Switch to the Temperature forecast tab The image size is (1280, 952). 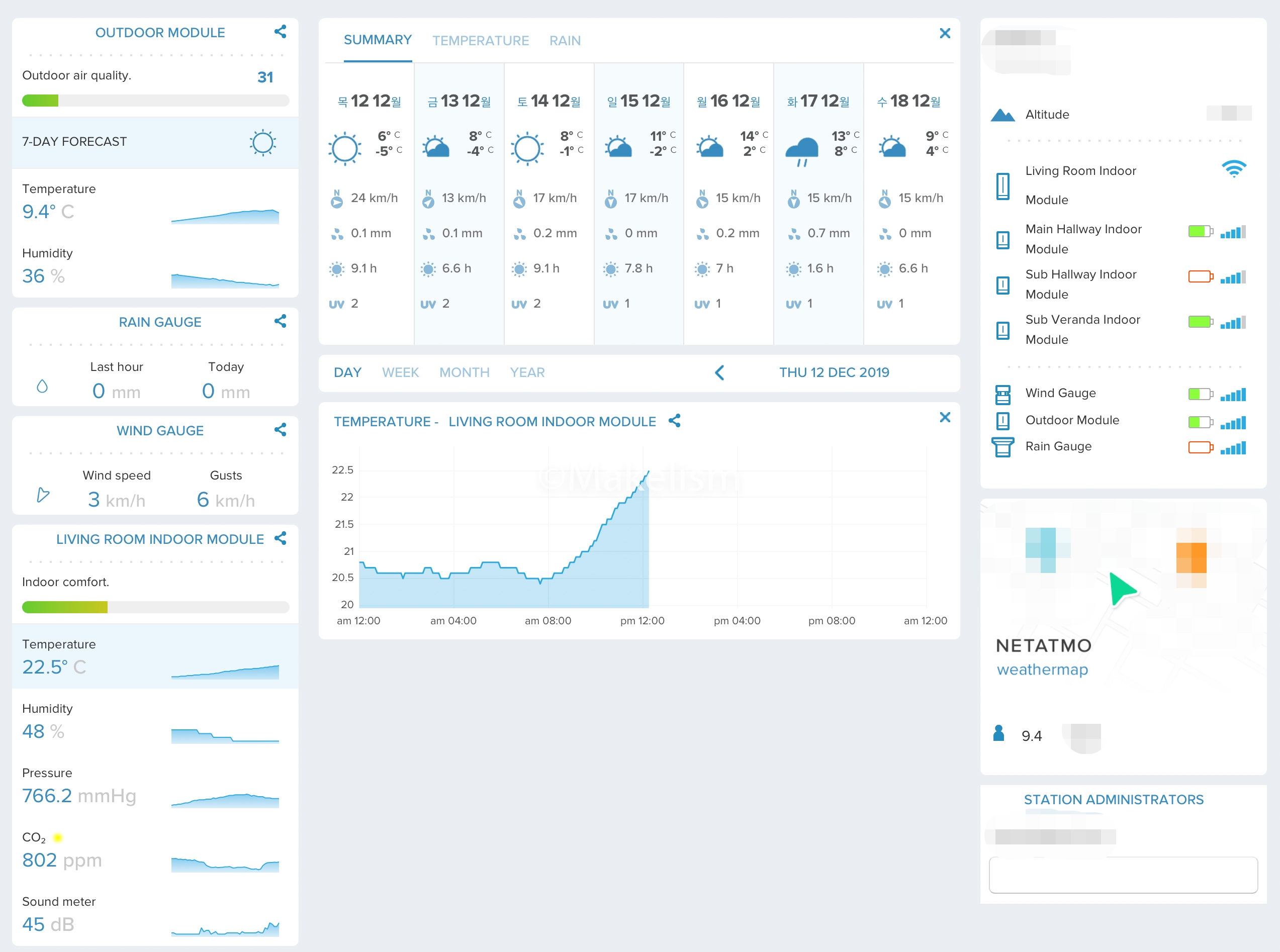tap(480, 41)
